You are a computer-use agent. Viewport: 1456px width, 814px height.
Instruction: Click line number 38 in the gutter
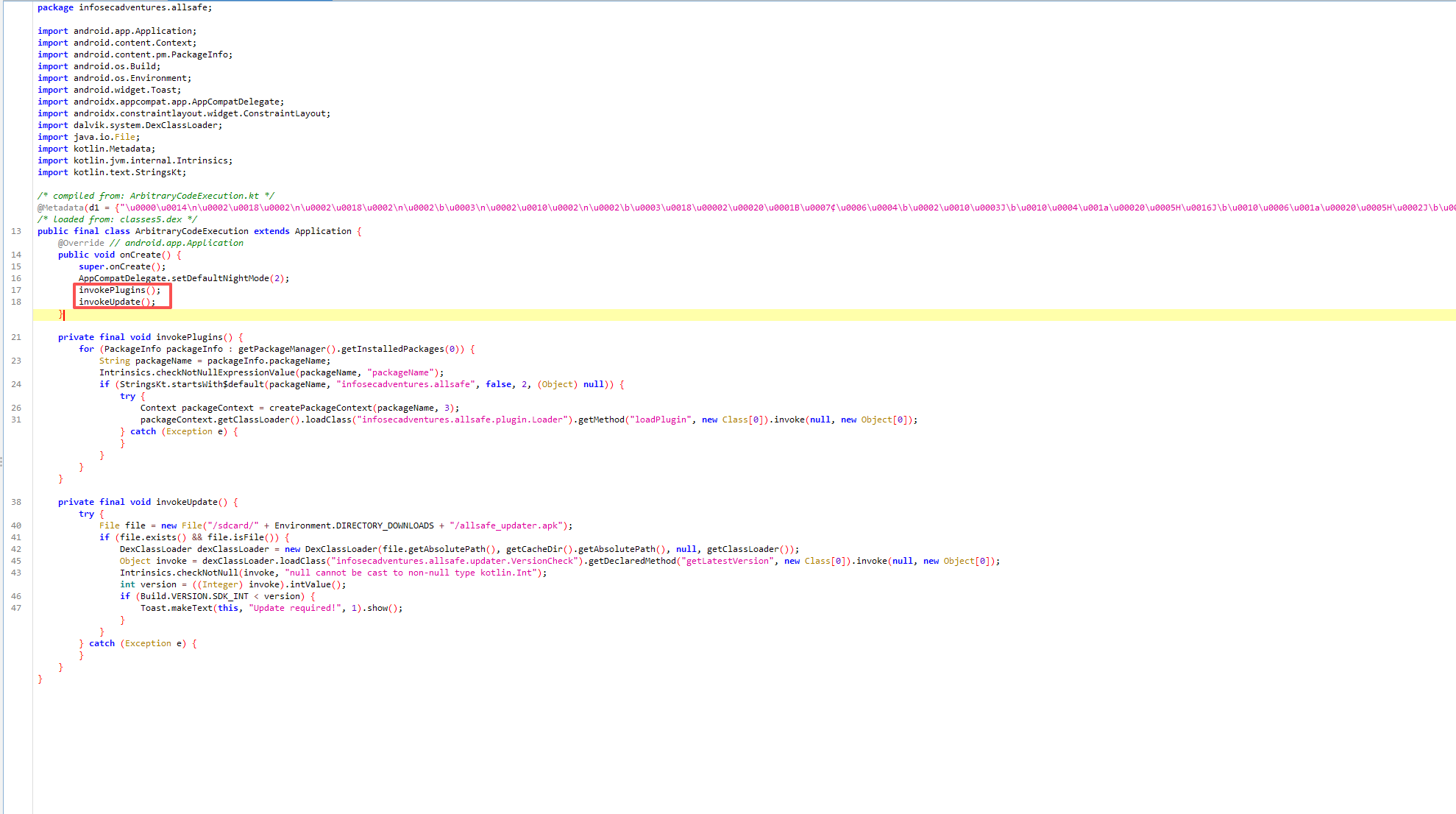point(16,502)
